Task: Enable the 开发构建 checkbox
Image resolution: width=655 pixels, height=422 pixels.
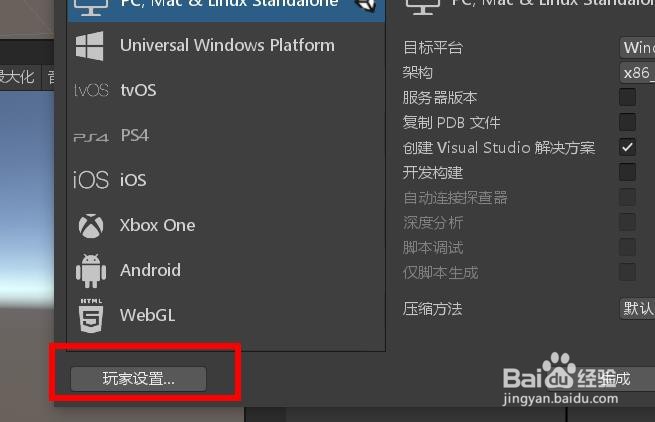Action: [x=627, y=172]
